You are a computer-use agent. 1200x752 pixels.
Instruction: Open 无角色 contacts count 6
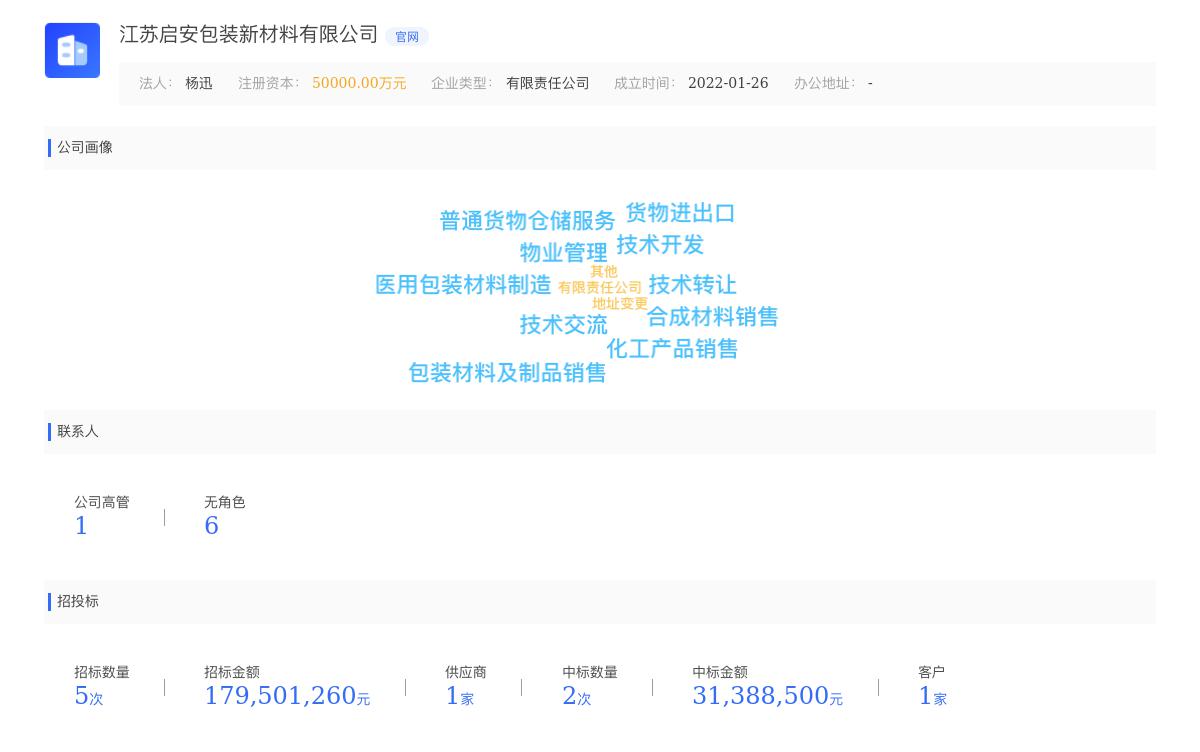click(211, 526)
